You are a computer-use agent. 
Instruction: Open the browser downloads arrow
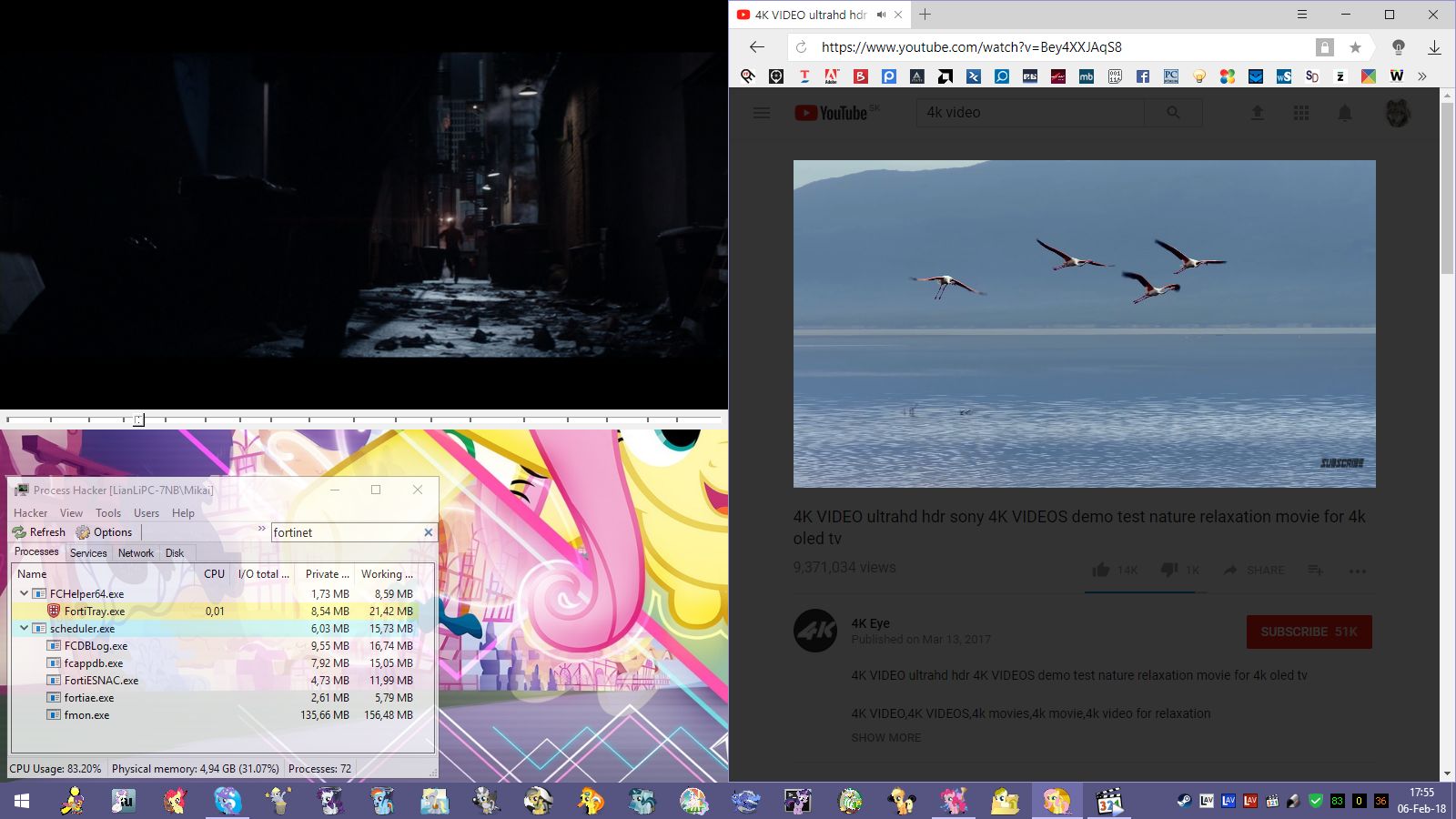(1434, 47)
